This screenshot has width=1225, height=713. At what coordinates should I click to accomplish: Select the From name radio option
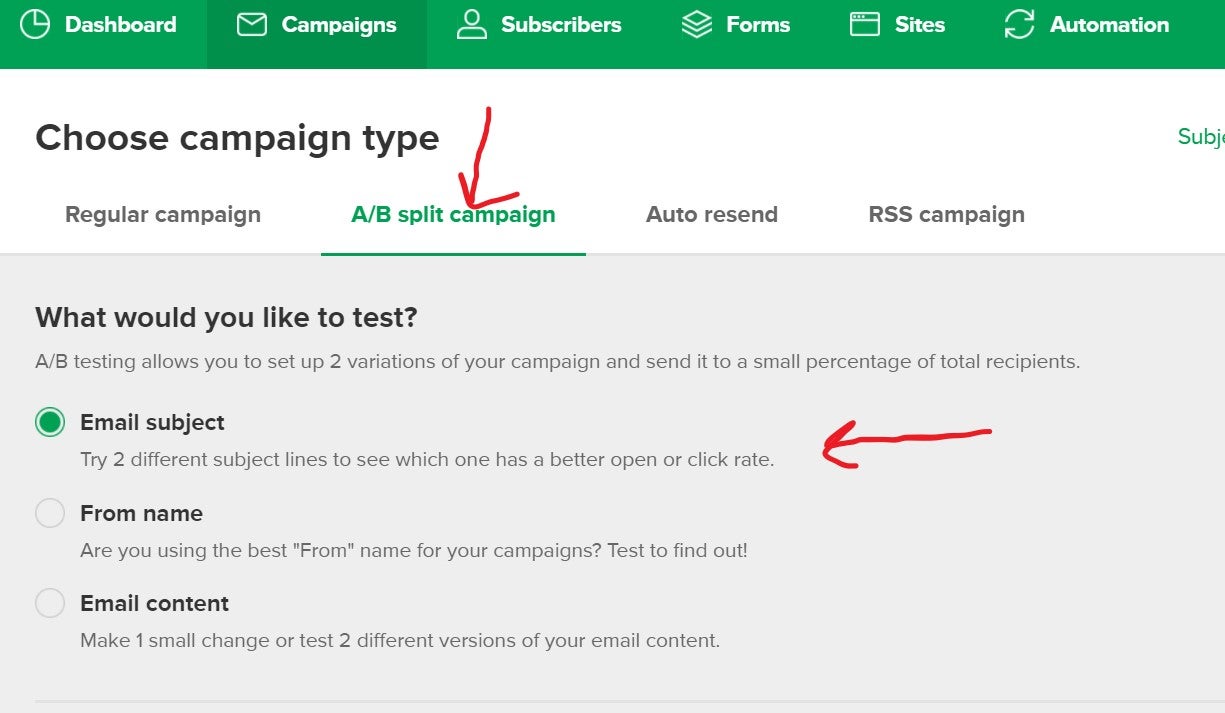[50, 513]
